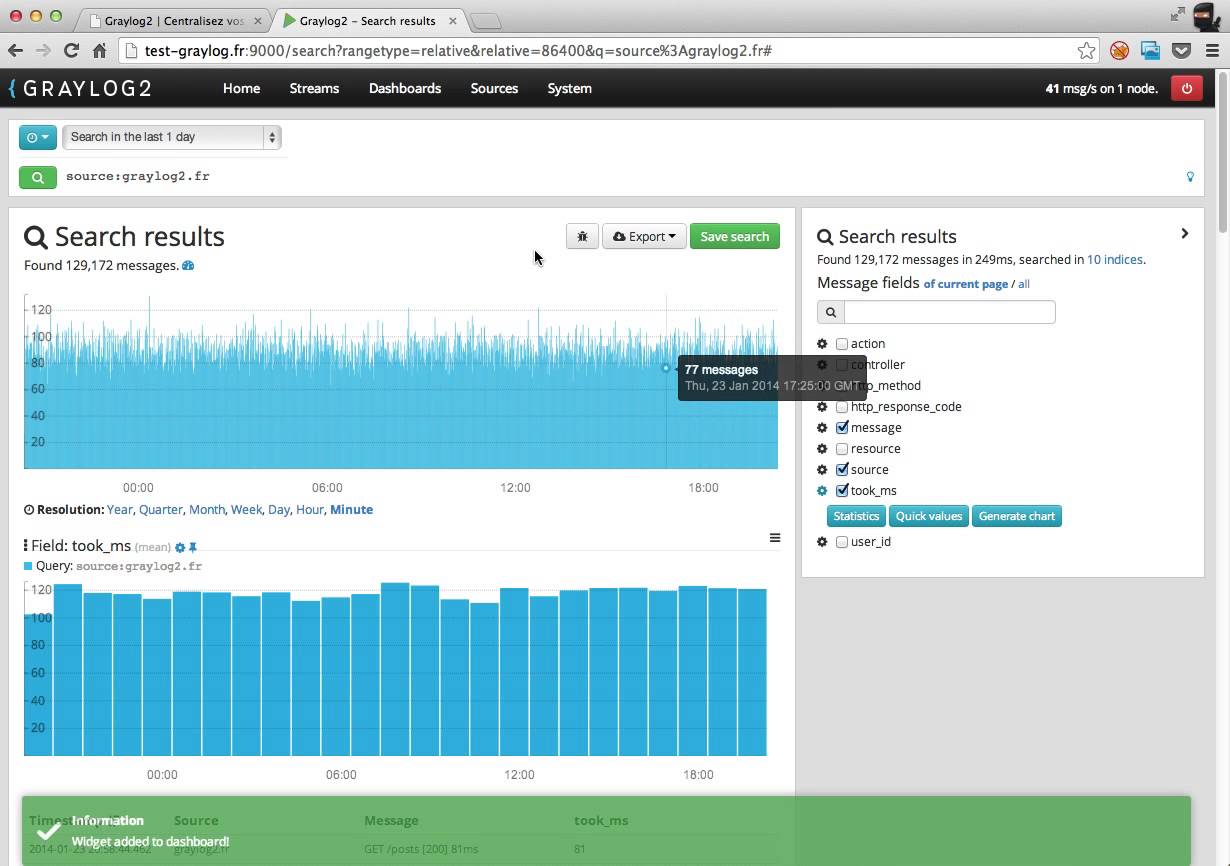Image resolution: width=1230 pixels, height=866 pixels.
Task: Open the Dashboards menu
Action: [x=405, y=88]
